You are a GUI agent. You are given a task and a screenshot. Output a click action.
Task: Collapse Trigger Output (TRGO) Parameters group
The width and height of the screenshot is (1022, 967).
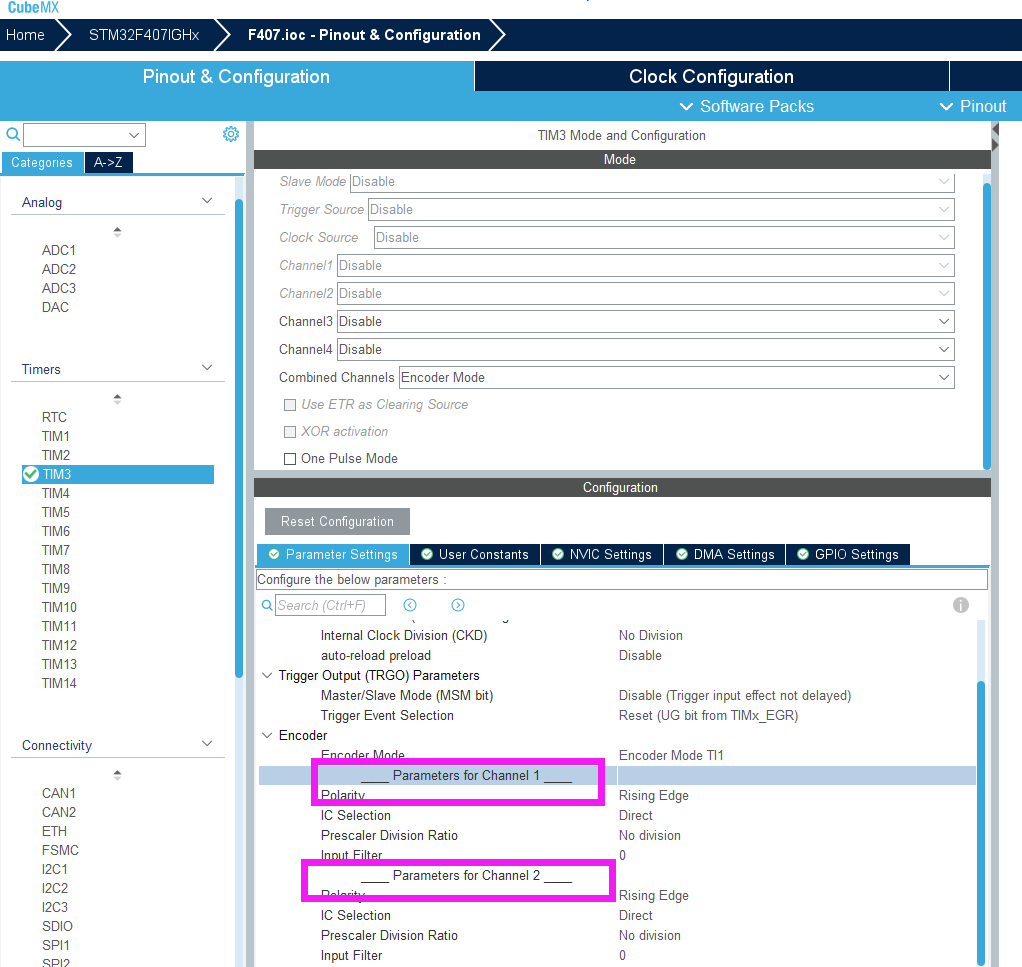(267, 676)
